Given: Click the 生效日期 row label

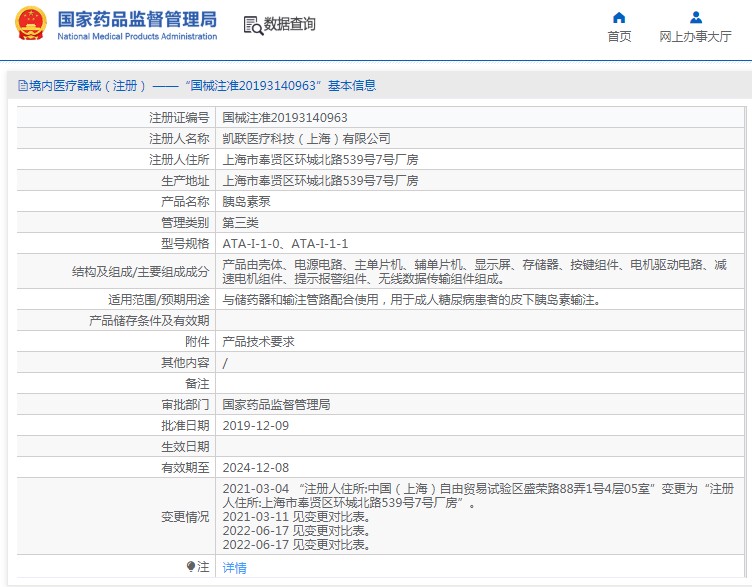Looking at the screenshot, I should [x=185, y=447].
